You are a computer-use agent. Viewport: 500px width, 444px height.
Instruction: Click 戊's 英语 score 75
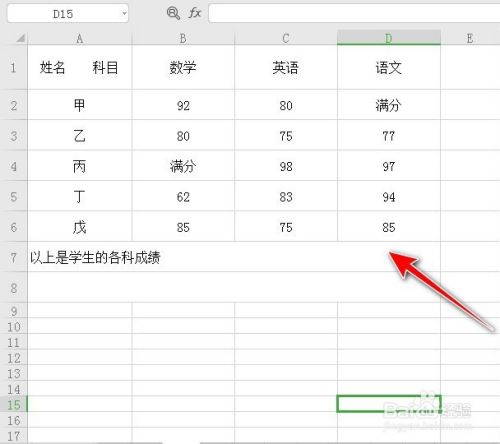coord(286,227)
